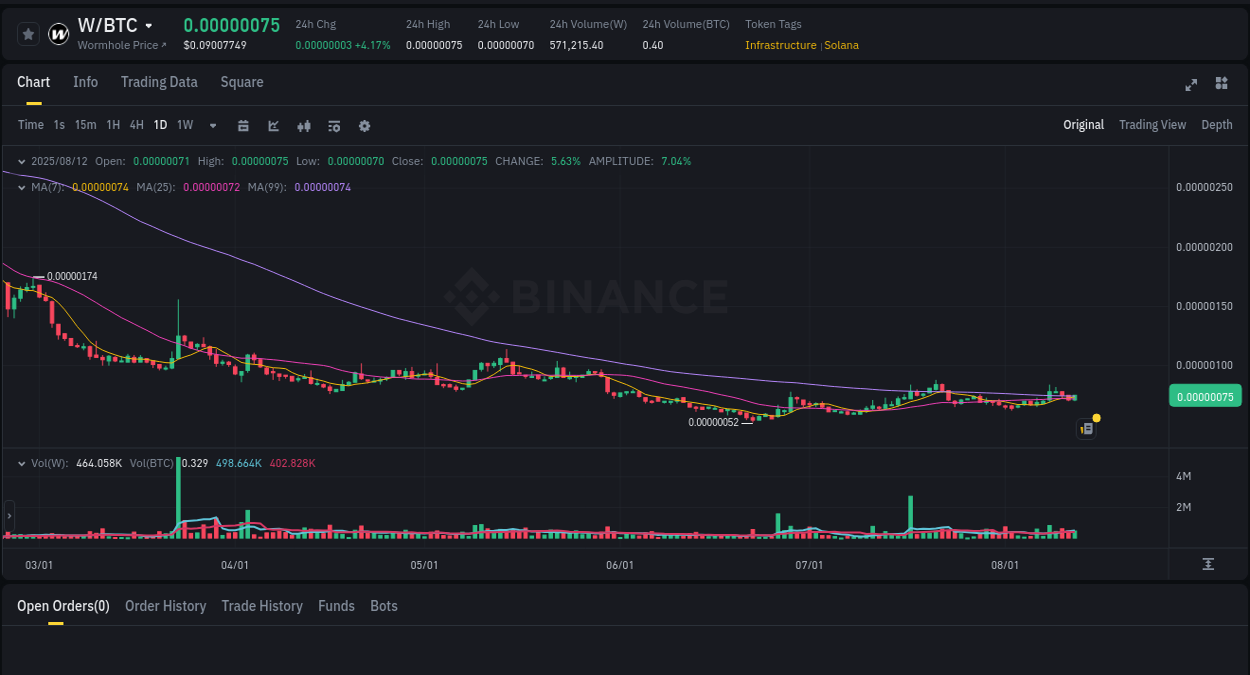
Task: Click the AMPLITUDE 7.04% value
Action: 676,161
